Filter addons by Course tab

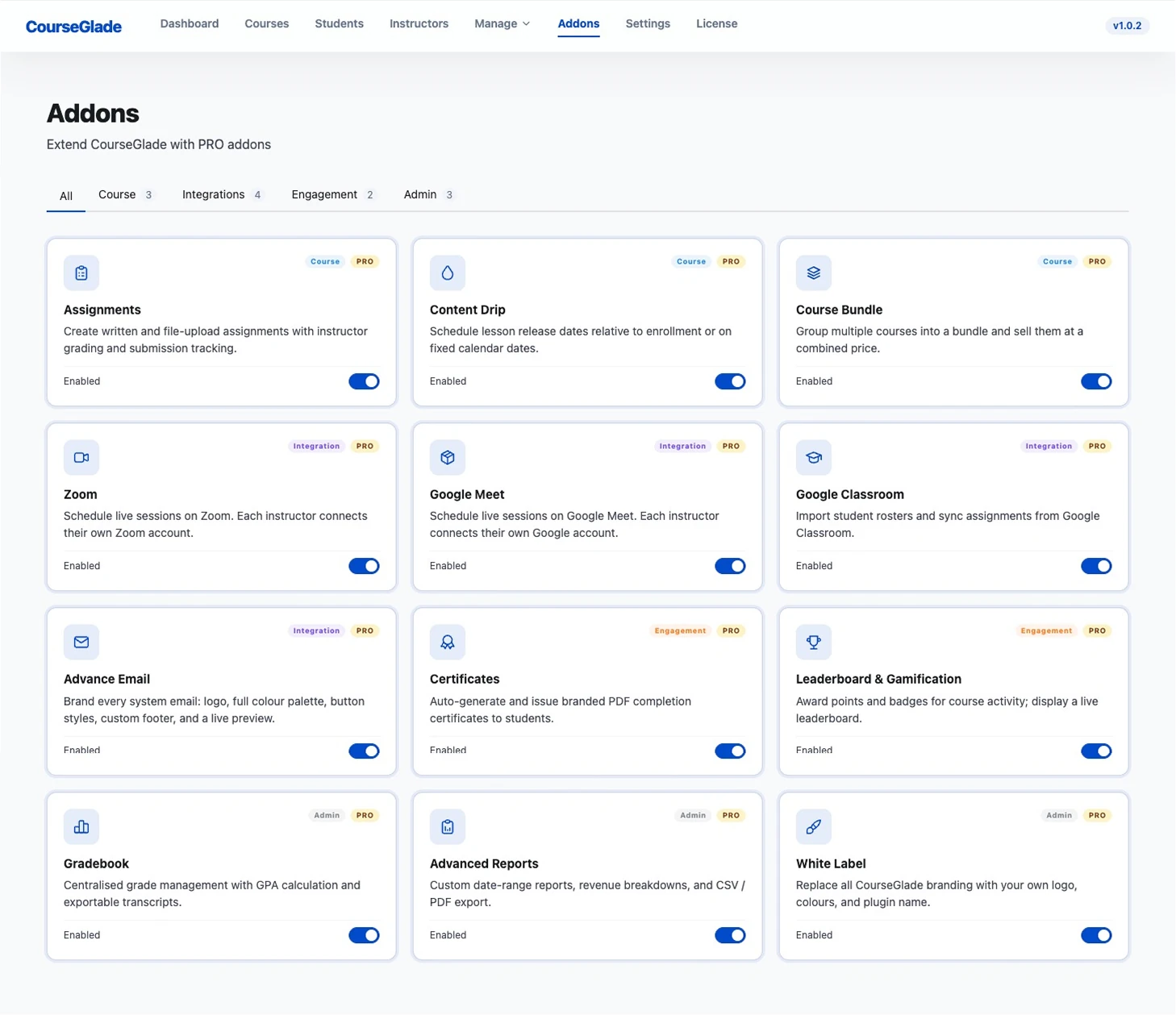125,194
